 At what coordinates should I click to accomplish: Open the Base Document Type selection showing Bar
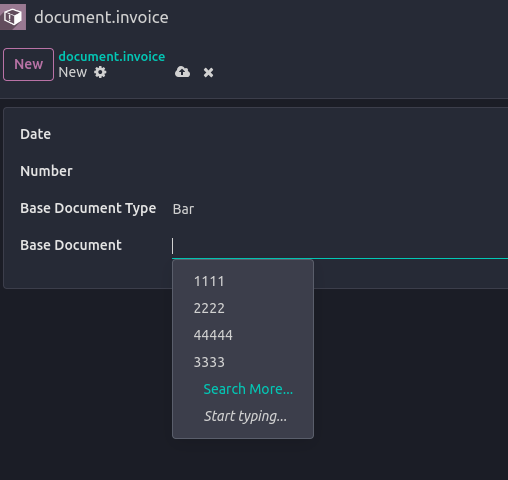pyautogui.click(x=340, y=209)
